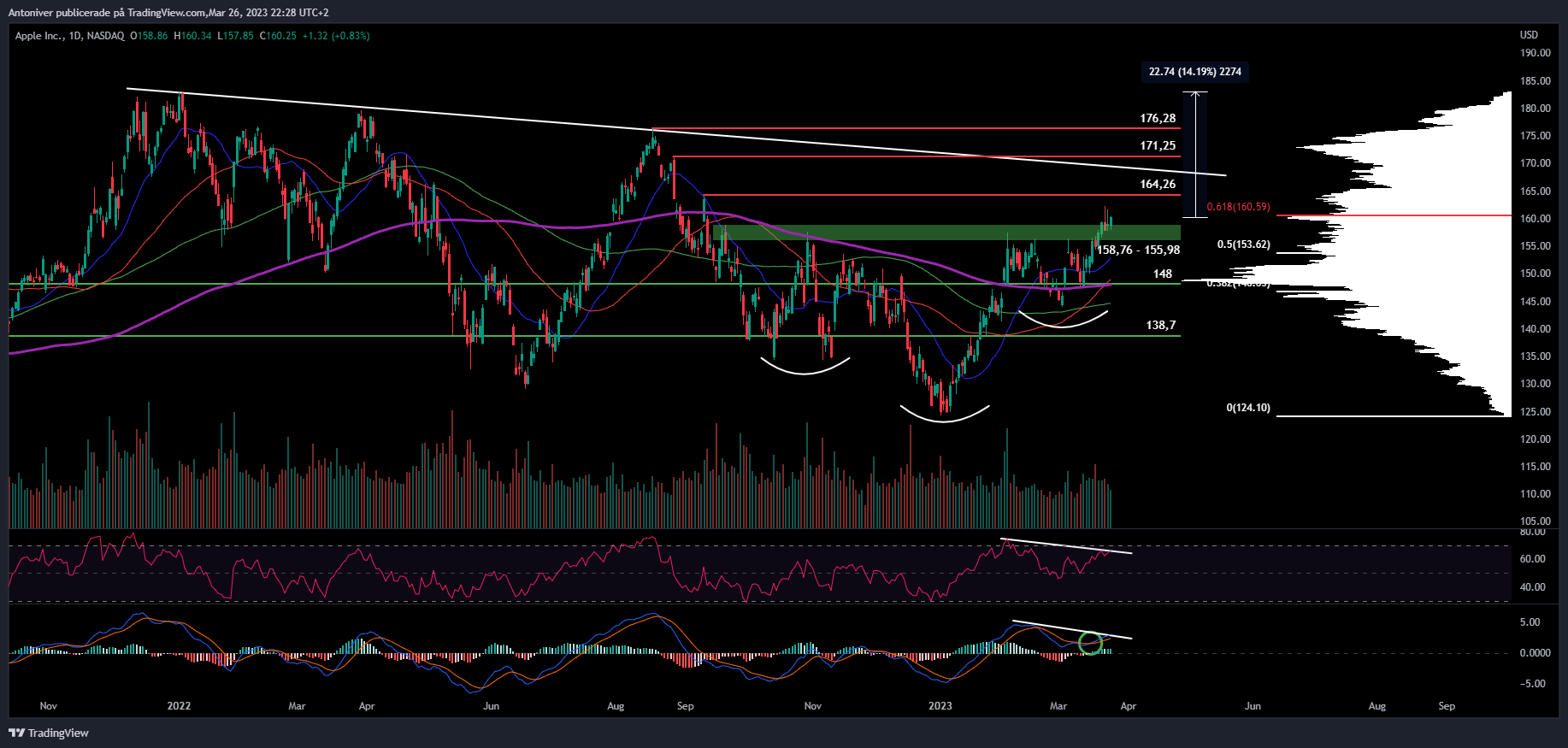This screenshot has width=1568, height=748.
Task: Click the vertical price-range measurement arrow
Action: click(1195, 154)
